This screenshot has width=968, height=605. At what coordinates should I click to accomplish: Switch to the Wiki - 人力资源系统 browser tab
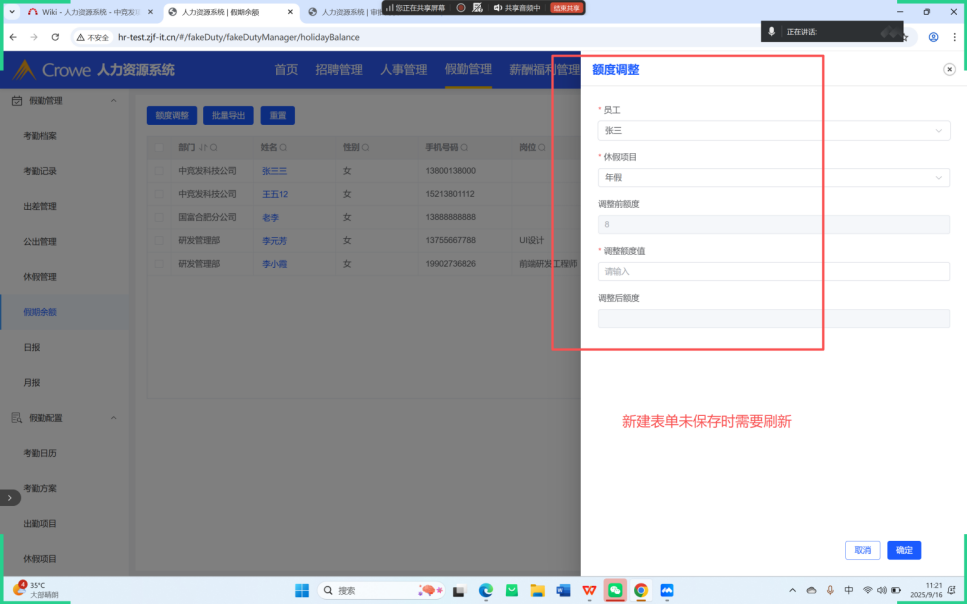[x=90, y=12]
